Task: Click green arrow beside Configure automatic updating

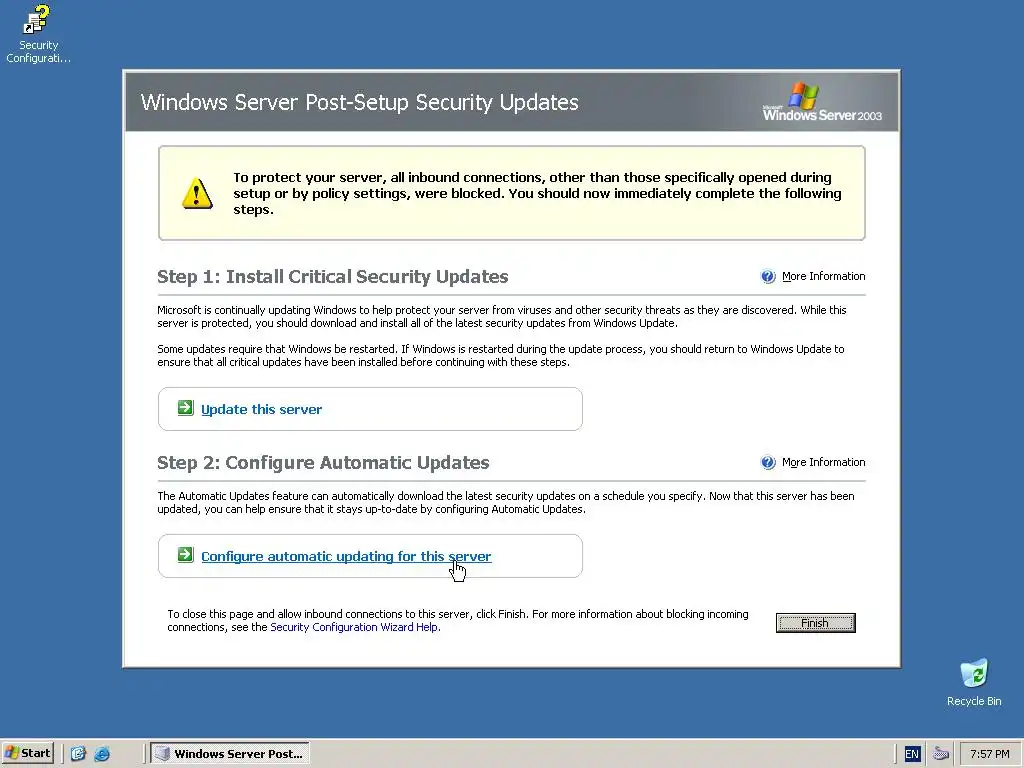Action: [x=185, y=555]
